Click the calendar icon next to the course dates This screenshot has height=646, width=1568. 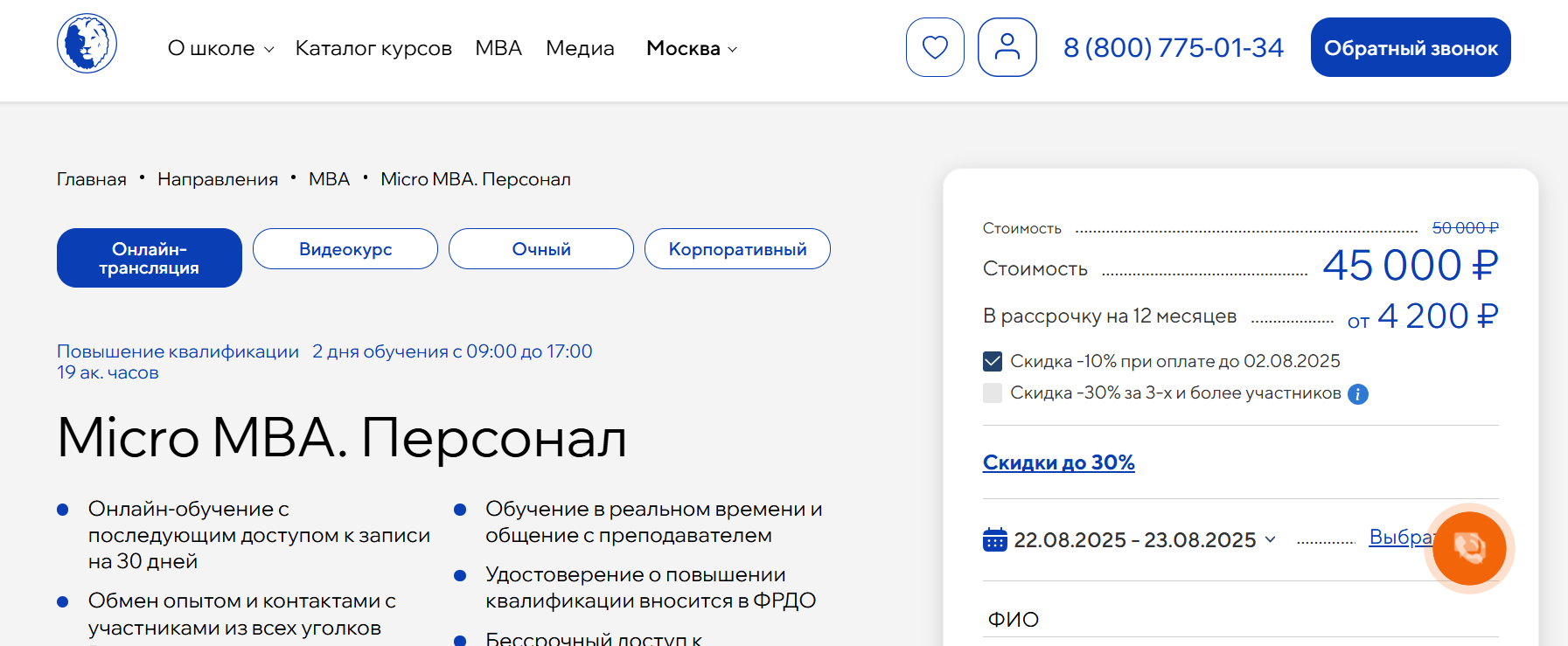coord(994,540)
